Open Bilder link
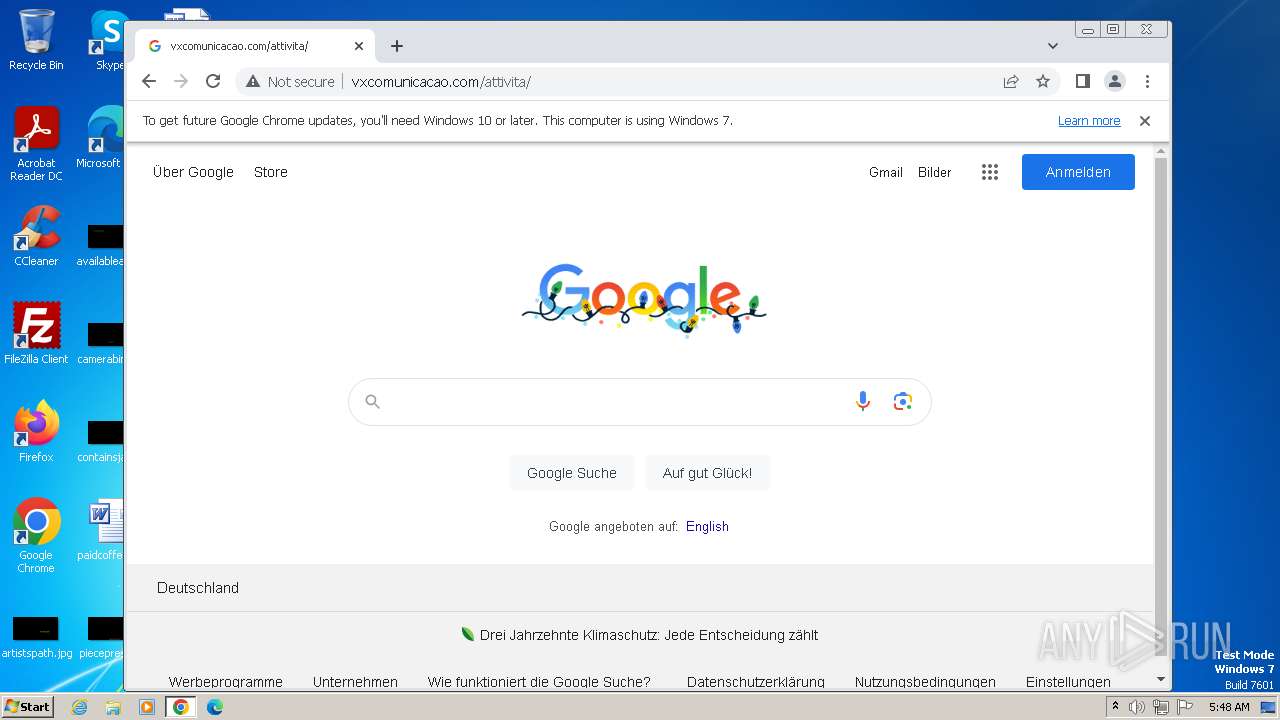 [x=935, y=172]
